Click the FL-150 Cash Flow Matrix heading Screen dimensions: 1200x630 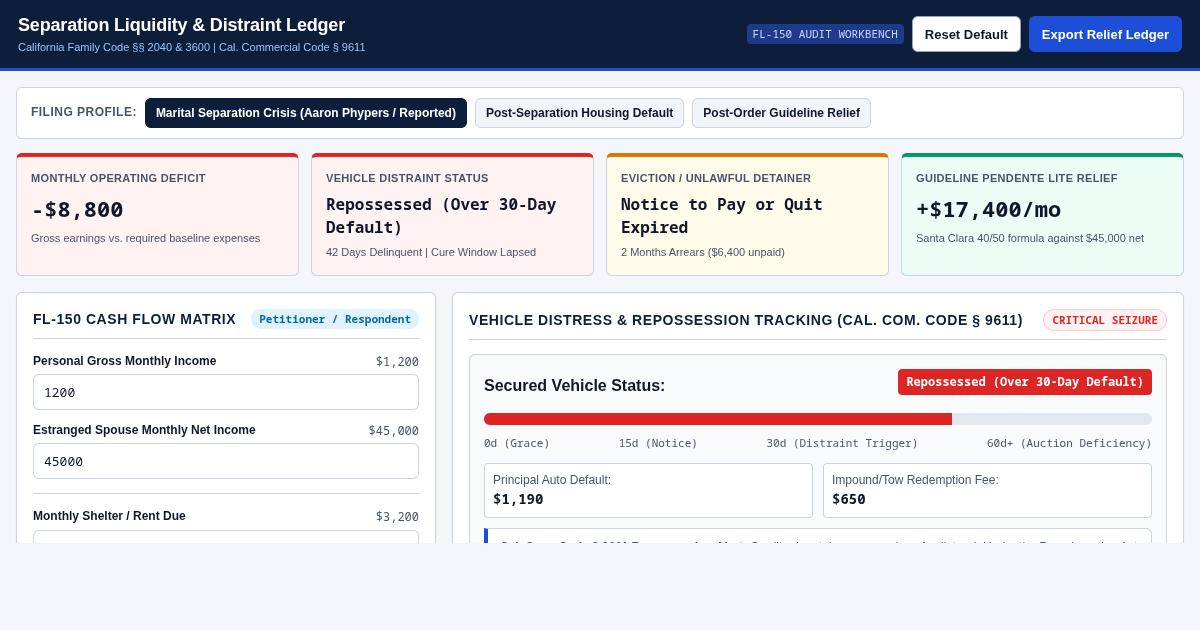[x=135, y=319]
